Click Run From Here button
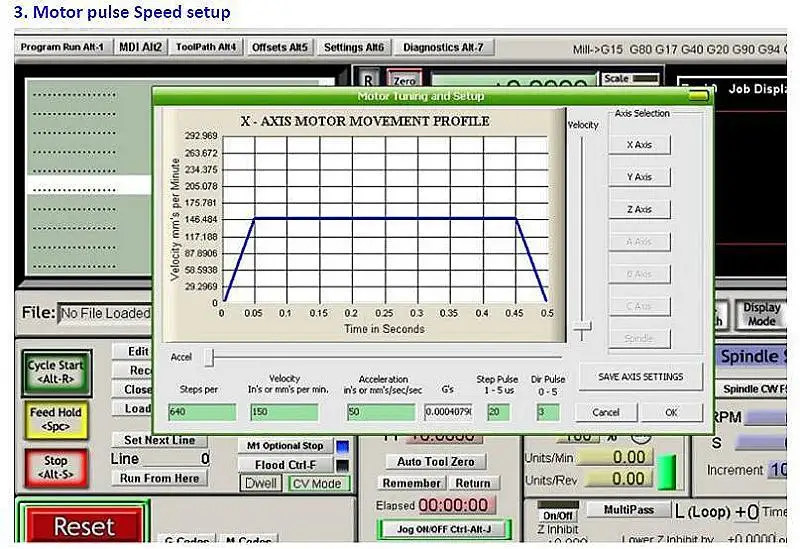This screenshot has width=800, height=549. (160, 478)
